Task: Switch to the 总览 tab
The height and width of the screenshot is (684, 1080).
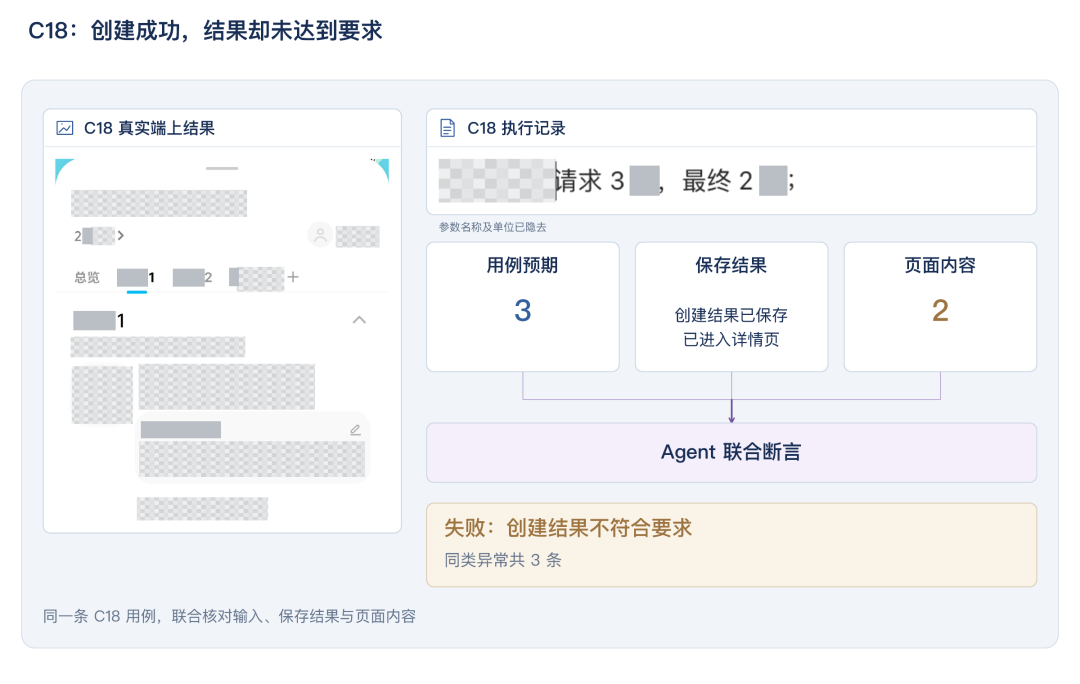Action: [x=87, y=278]
